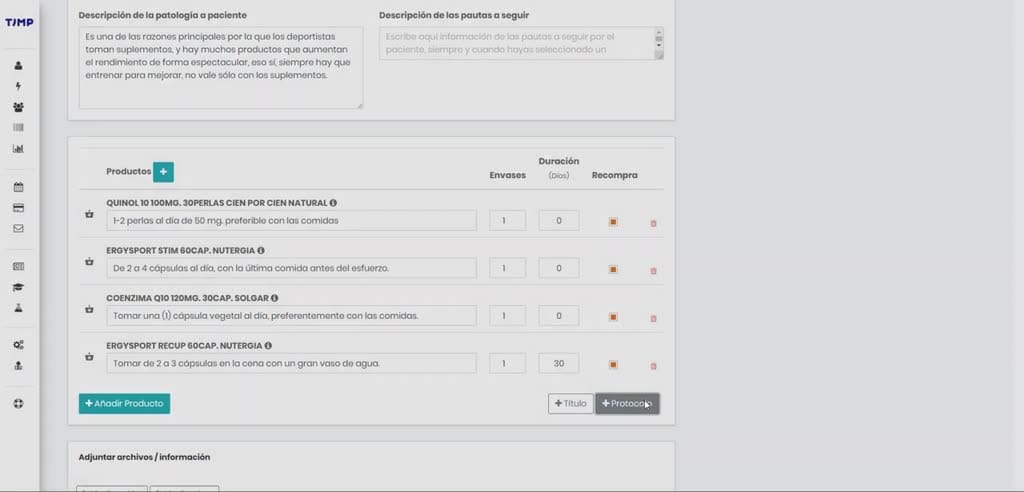Screen dimensions: 1024x492
Task: Open the bar chart statistics icon
Action: click(18, 148)
